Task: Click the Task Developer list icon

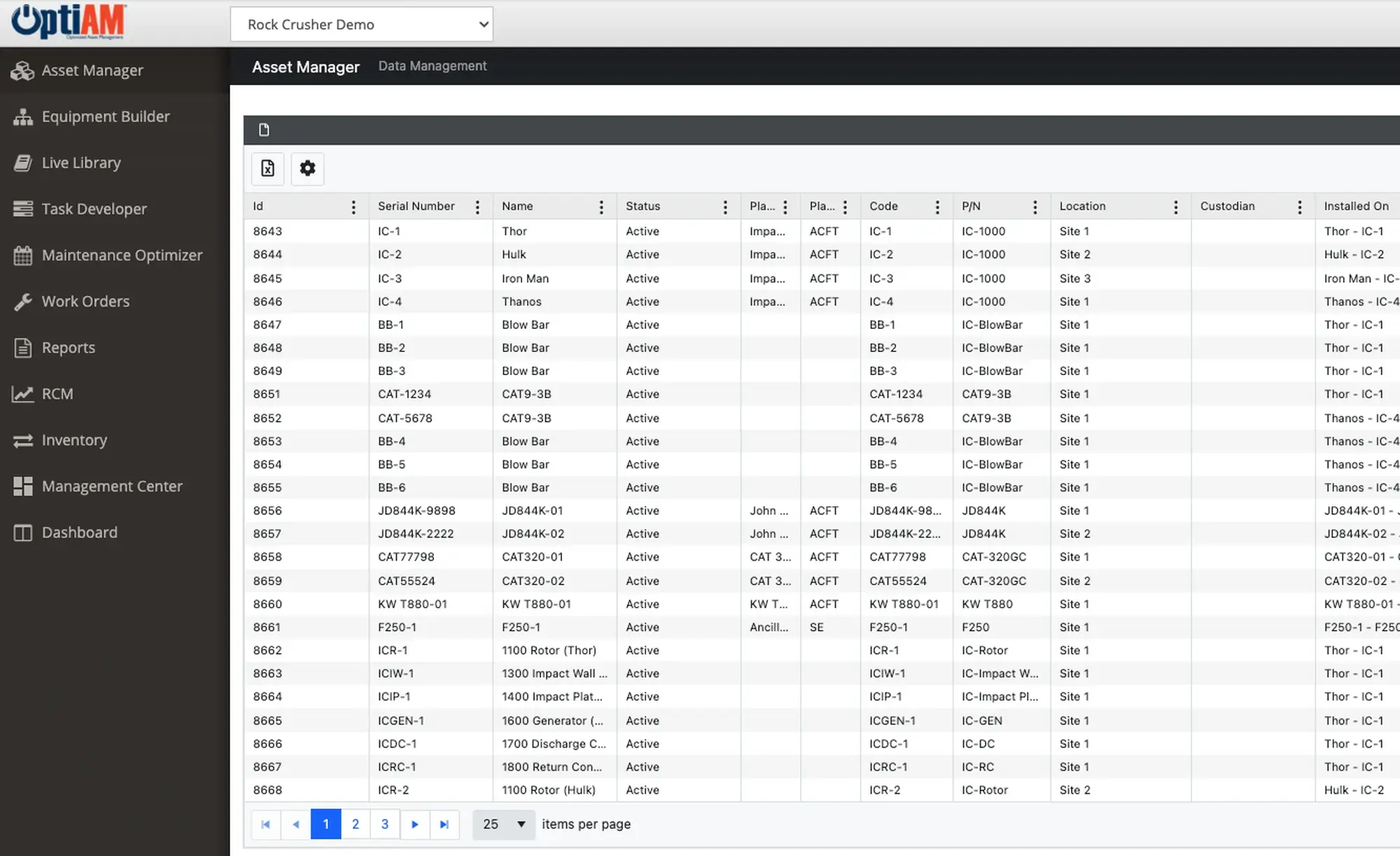Action: click(x=22, y=209)
